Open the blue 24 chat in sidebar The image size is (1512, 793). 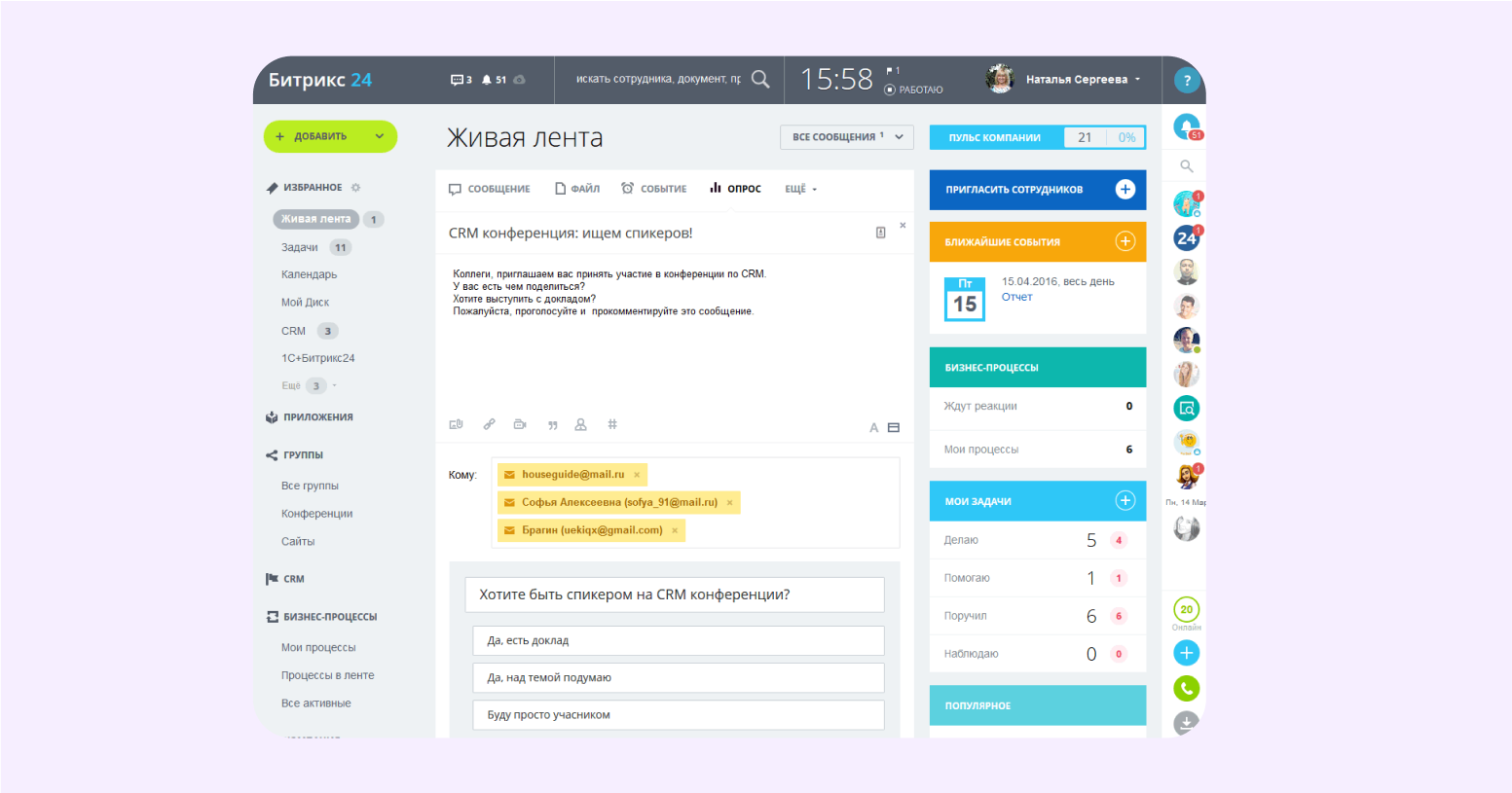pos(1186,237)
